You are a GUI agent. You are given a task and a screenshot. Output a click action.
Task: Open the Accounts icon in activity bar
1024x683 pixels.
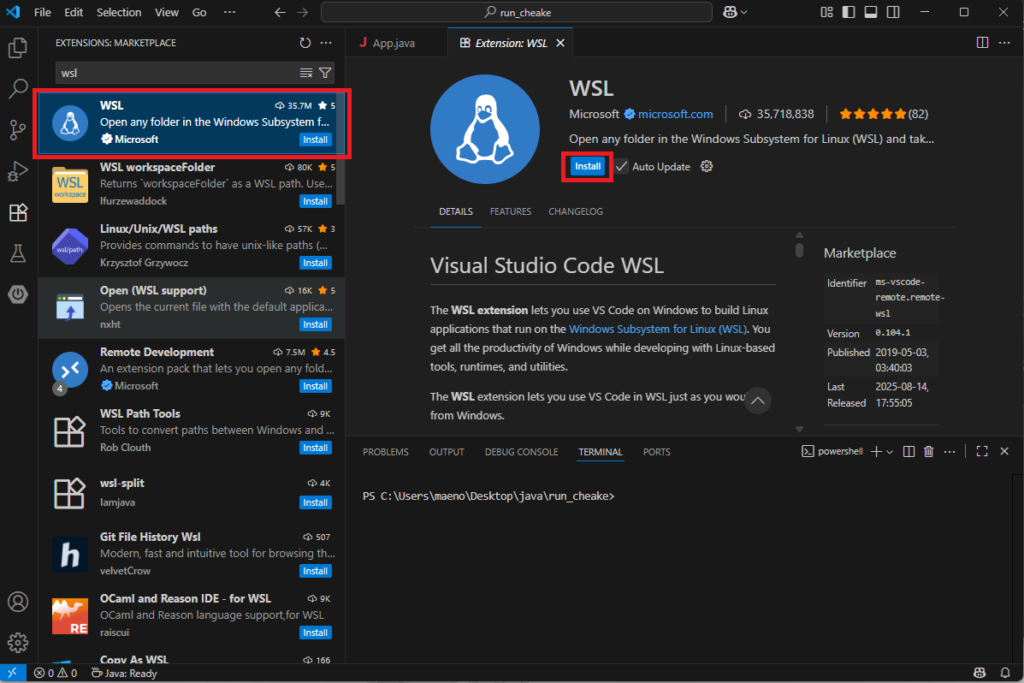pos(18,601)
